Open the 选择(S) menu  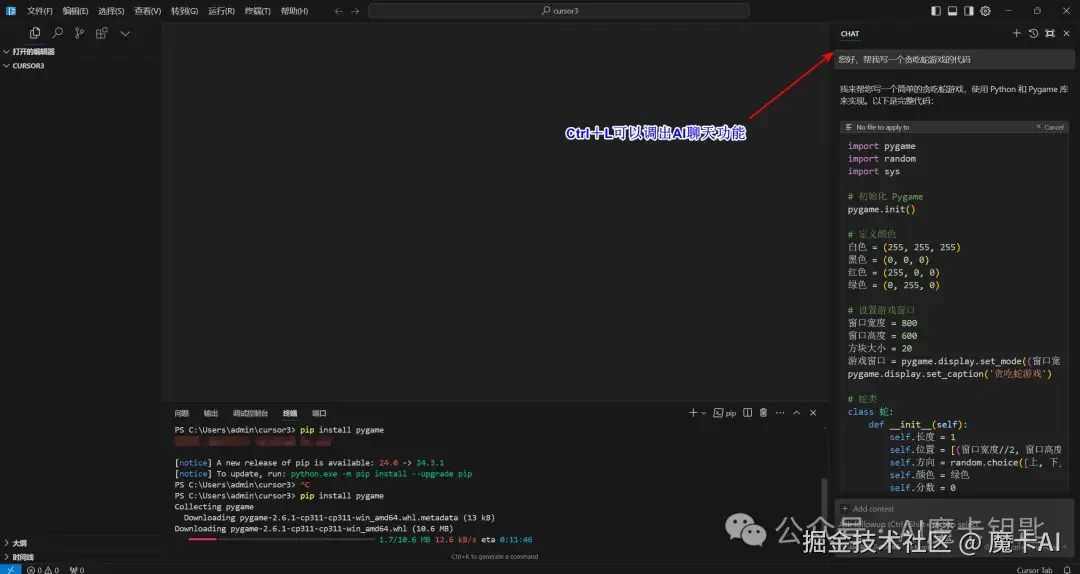click(x=111, y=11)
